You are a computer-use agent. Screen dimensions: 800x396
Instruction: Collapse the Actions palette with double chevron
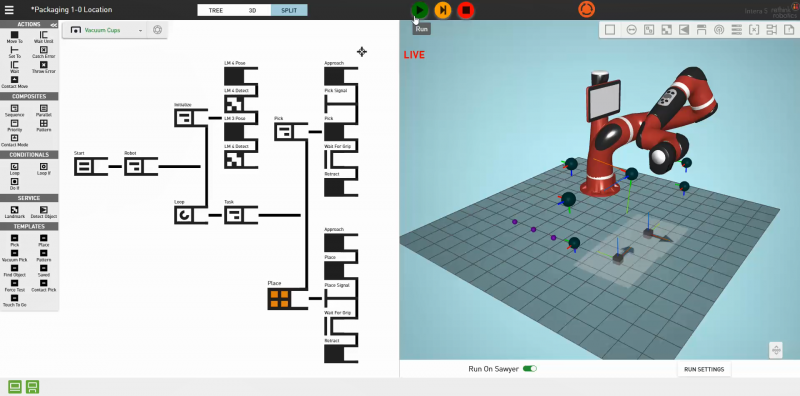53,24
